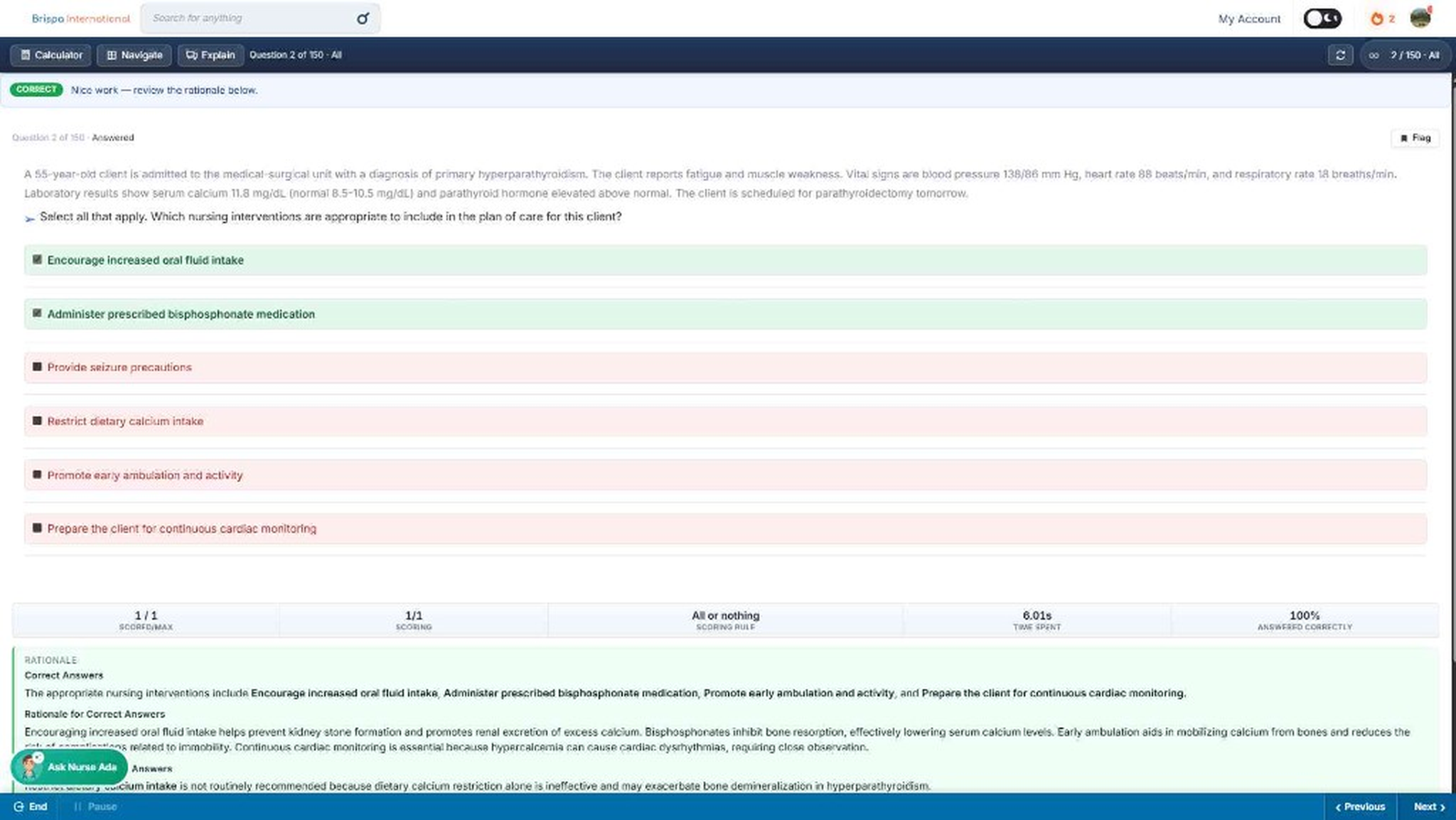
Task: Toggle the dark mode switch
Action: click(x=1322, y=18)
